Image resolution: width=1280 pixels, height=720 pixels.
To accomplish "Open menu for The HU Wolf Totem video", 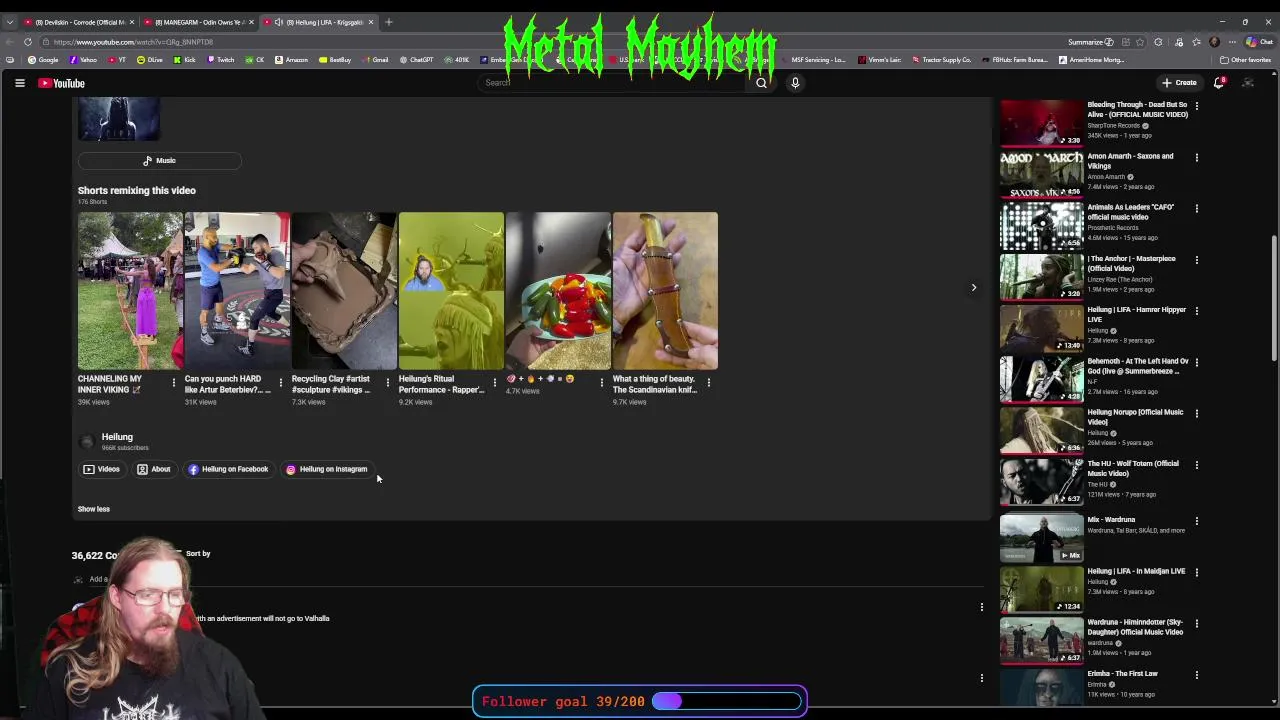I will coord(1196,465).
